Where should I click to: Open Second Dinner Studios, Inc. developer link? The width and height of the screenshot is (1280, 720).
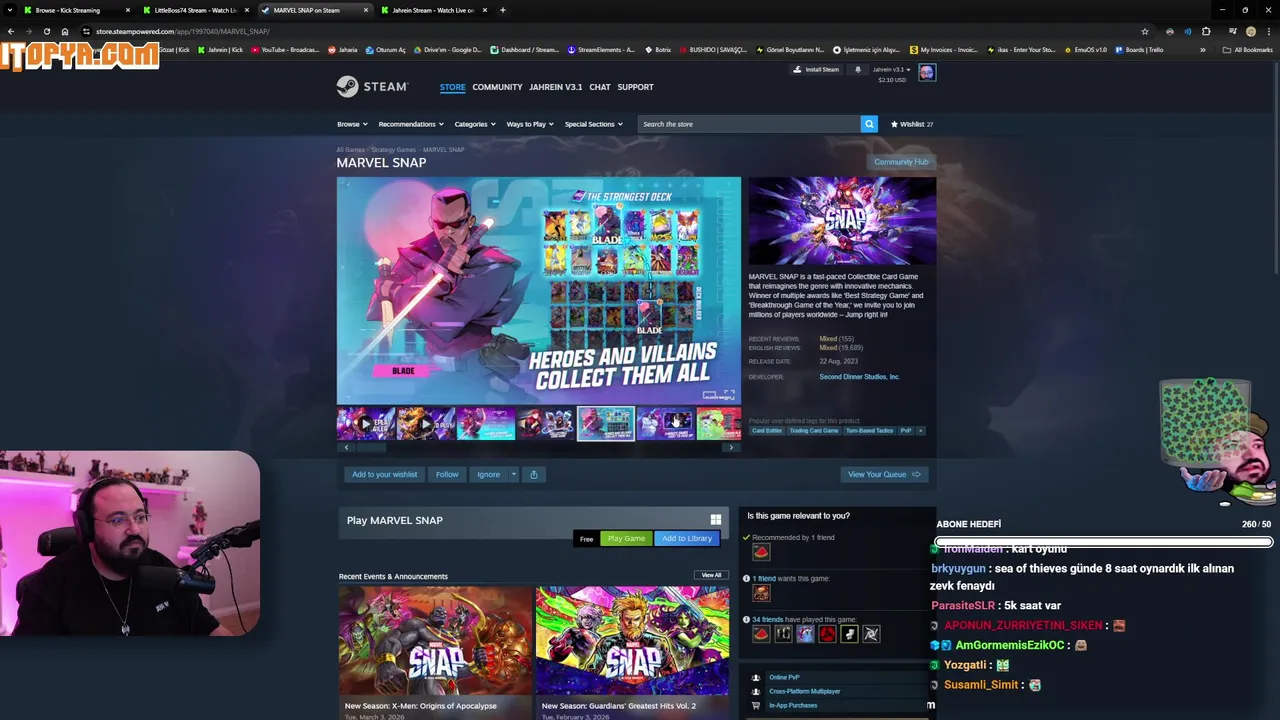[859, 377]
